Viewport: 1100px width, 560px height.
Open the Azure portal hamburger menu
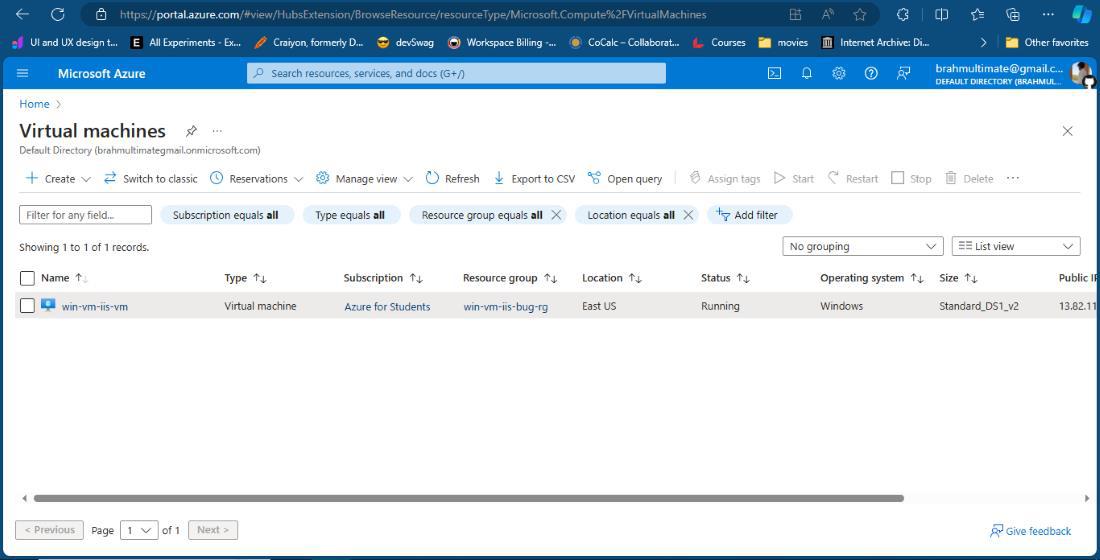[x=22, y=73]
